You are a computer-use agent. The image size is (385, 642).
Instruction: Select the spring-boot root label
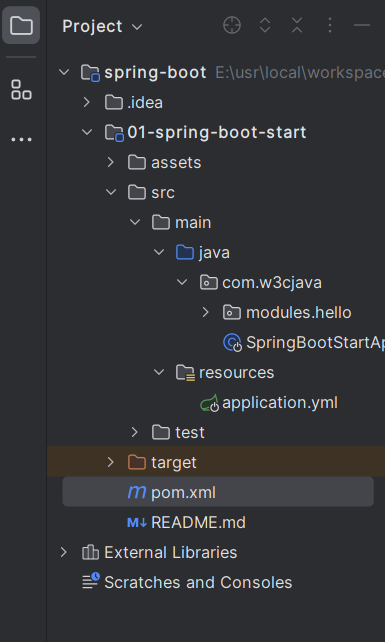click(x=155, y=72)
